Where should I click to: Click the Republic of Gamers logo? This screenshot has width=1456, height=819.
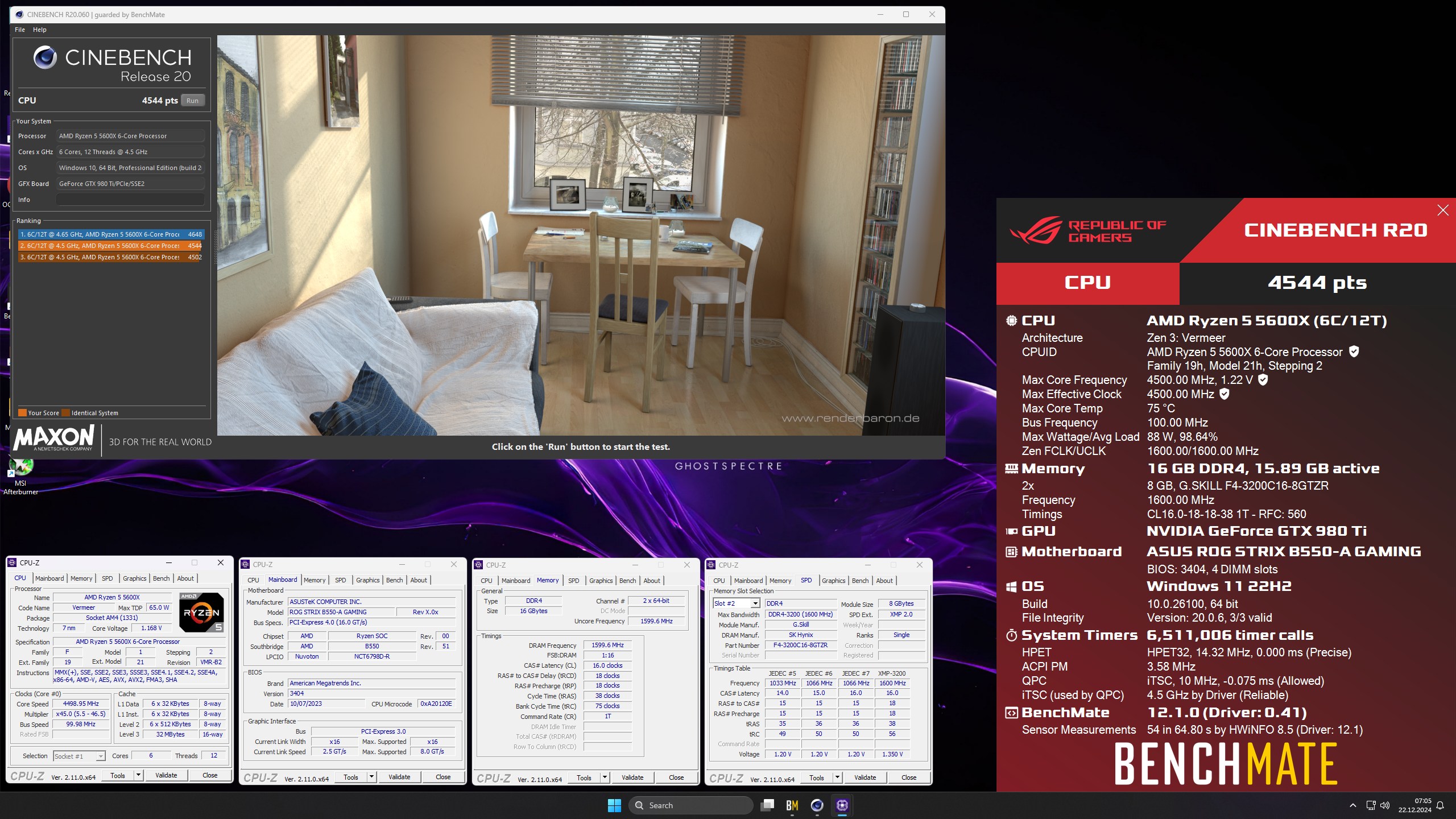click(1087, 230)
